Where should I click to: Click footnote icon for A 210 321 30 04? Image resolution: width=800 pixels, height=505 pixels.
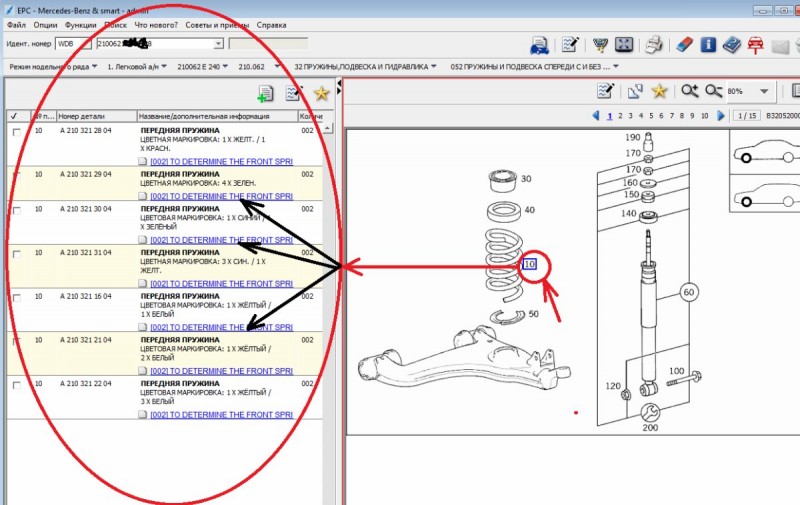coord(143,240)
